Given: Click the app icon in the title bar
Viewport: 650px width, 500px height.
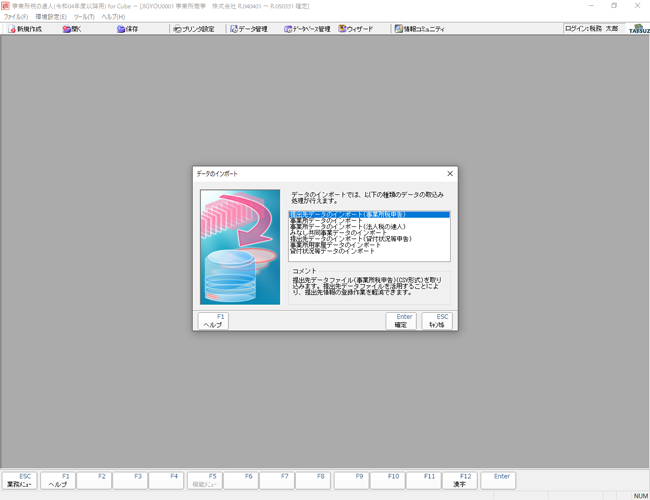Looking at the screenshot, I should tap(5, 5).
